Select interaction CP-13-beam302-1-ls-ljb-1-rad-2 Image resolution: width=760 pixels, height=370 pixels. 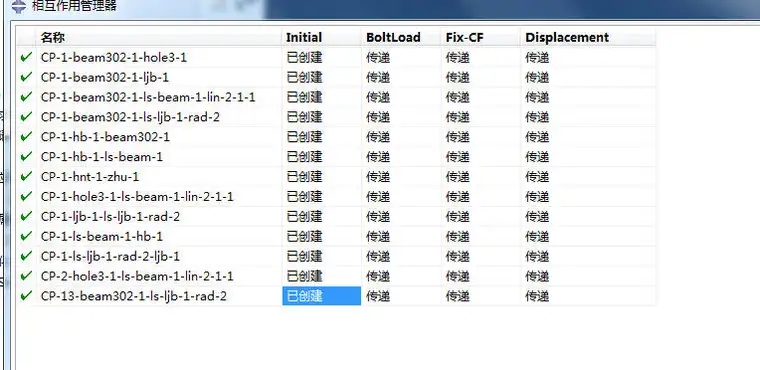[x=134, y=296]
